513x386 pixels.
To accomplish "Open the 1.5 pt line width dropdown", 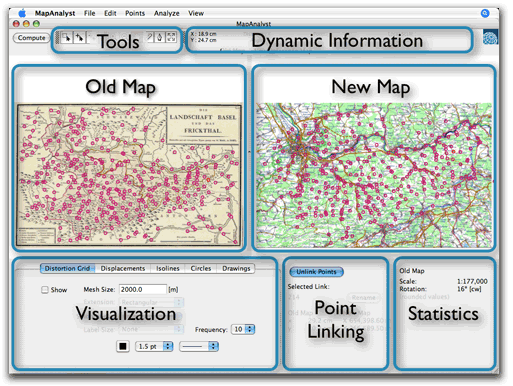I will click(x=154, y=346).
